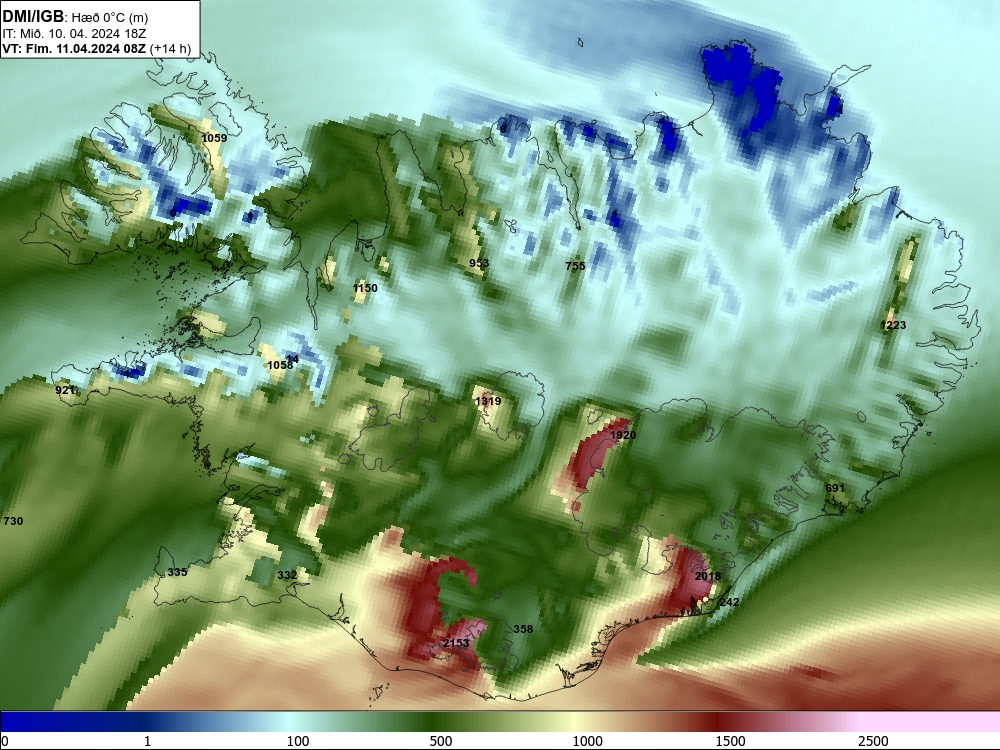Viewport: 1000px width, 750px height.
Task: Click the legend tick label 500
Action: pos(441,741)
